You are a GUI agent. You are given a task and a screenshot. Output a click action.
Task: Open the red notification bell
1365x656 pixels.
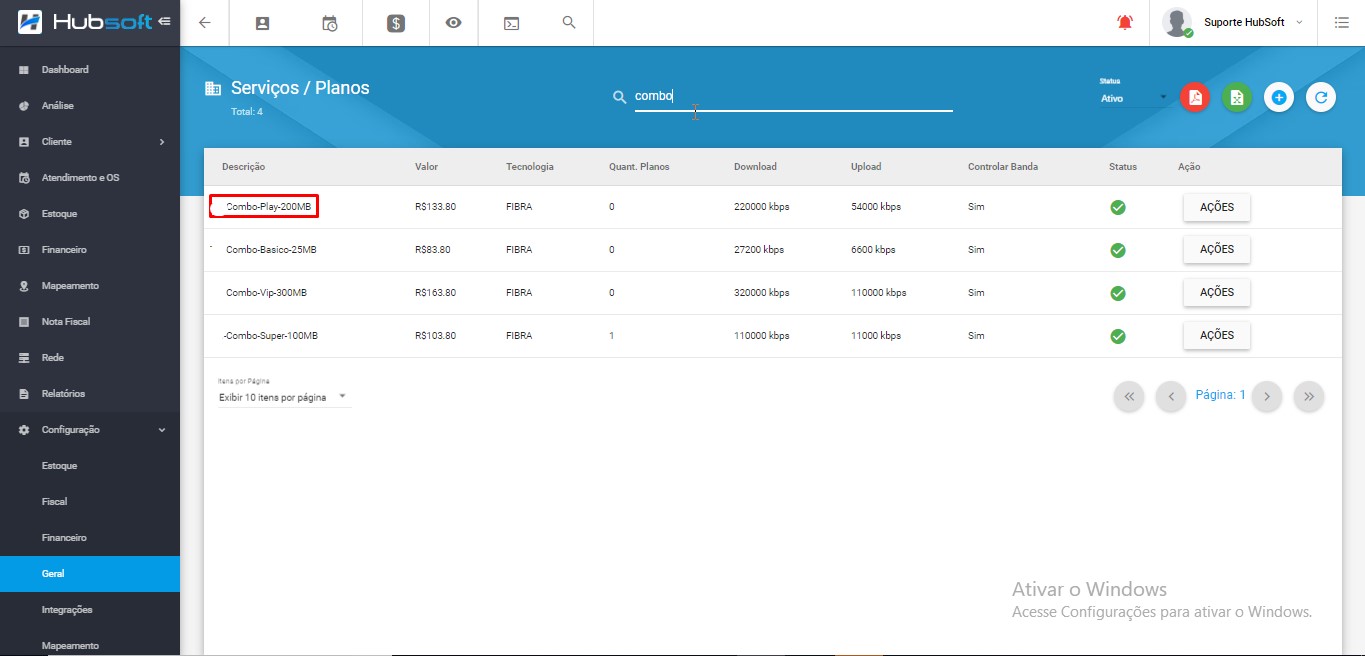click(x=1125, y=22)
